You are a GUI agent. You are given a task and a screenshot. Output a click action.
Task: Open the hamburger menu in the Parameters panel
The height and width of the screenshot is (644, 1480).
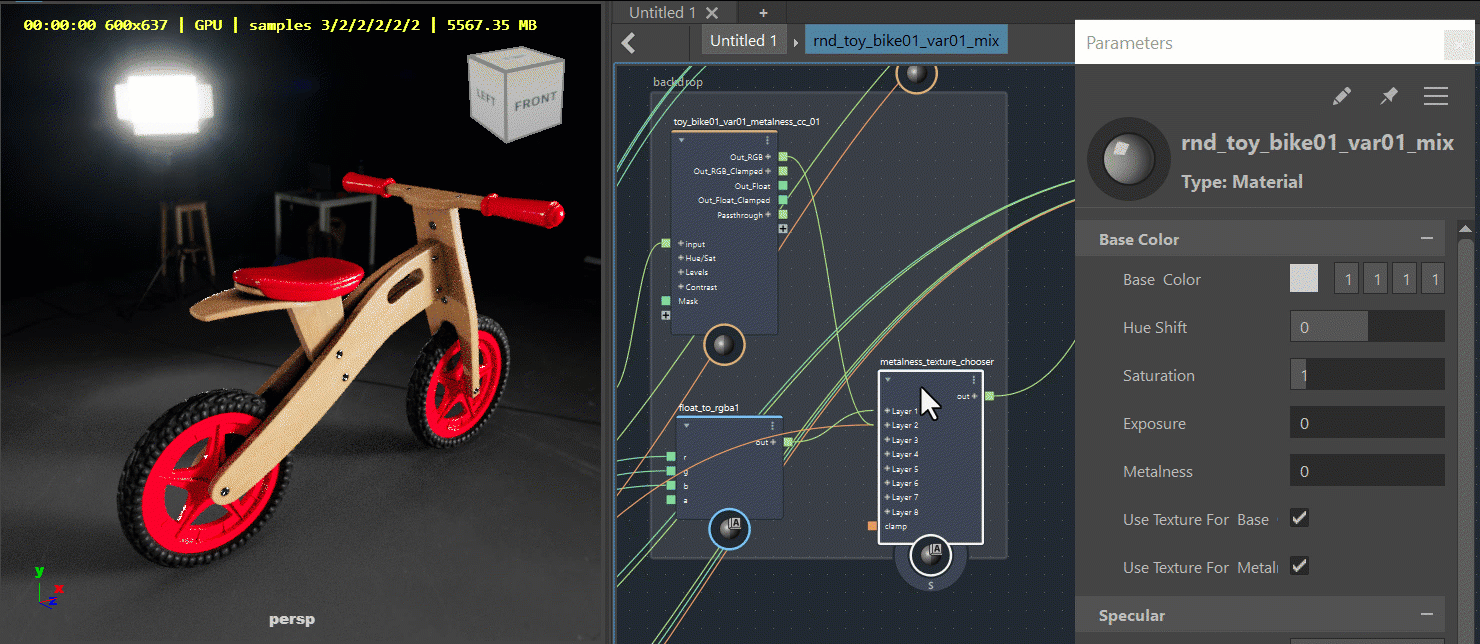pos(1436,96)
